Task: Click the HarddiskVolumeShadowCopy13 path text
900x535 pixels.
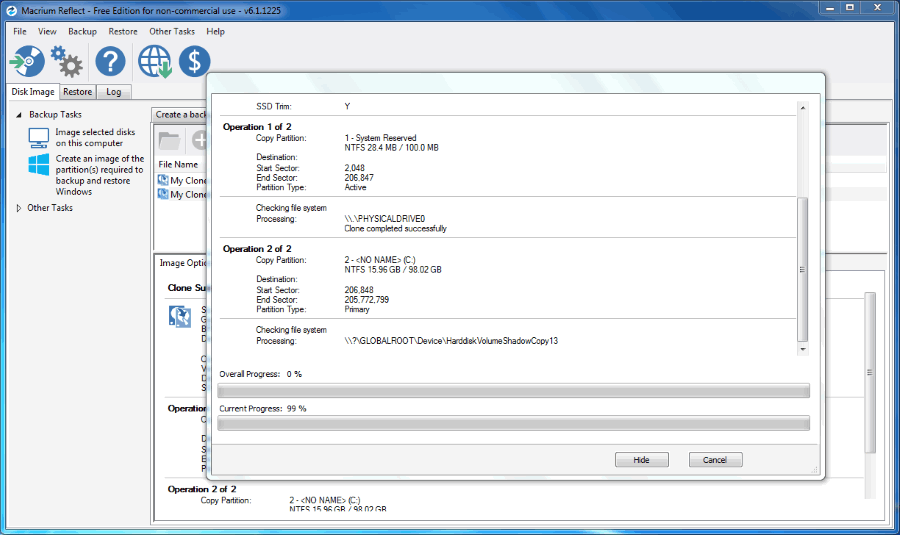Action: click(x=451, y=341)
